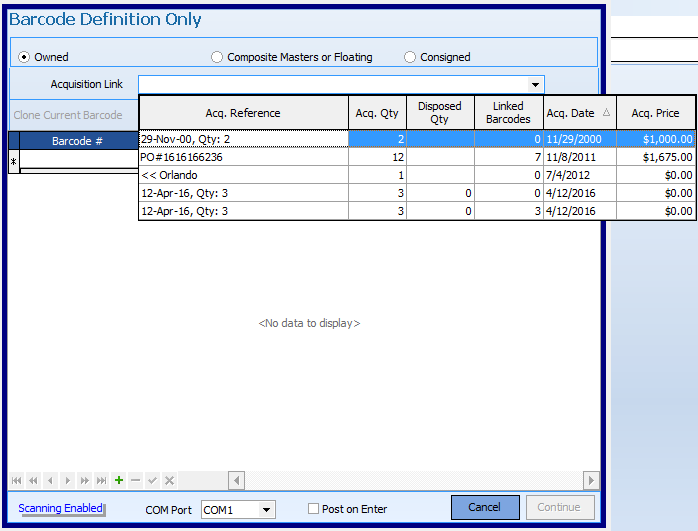Click the cancel edit X icon
Screen dimensions: 698x531
pos(169,481)
